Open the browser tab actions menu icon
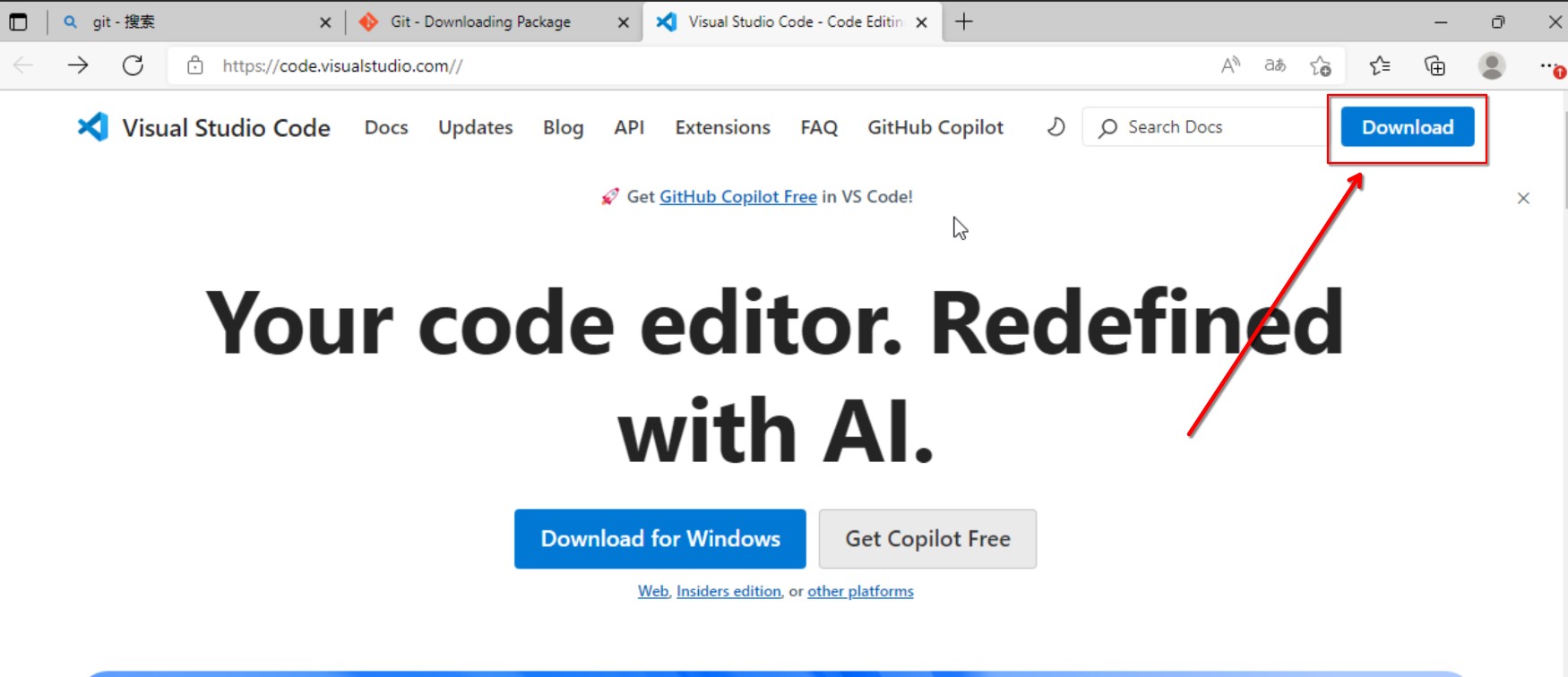This screenshot has height=677, width=1568. pos(18,21)
